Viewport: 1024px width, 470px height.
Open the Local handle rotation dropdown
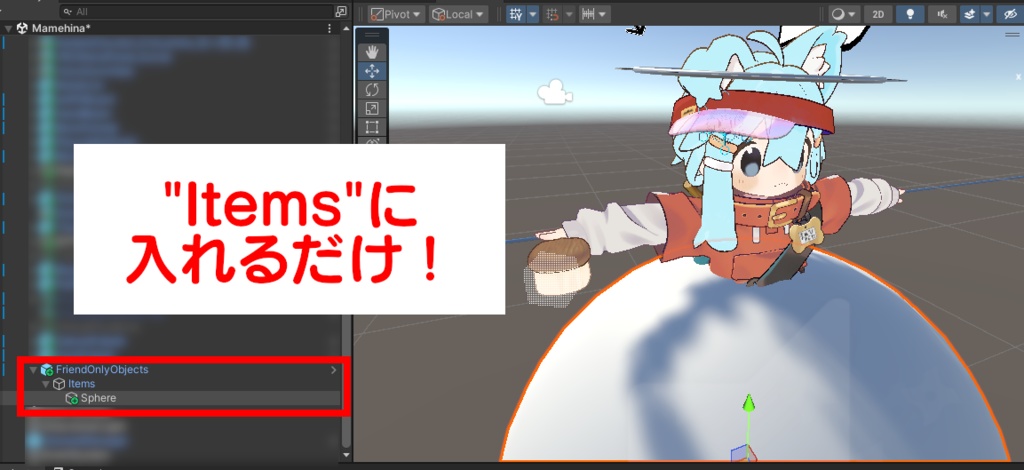point(458,14)
